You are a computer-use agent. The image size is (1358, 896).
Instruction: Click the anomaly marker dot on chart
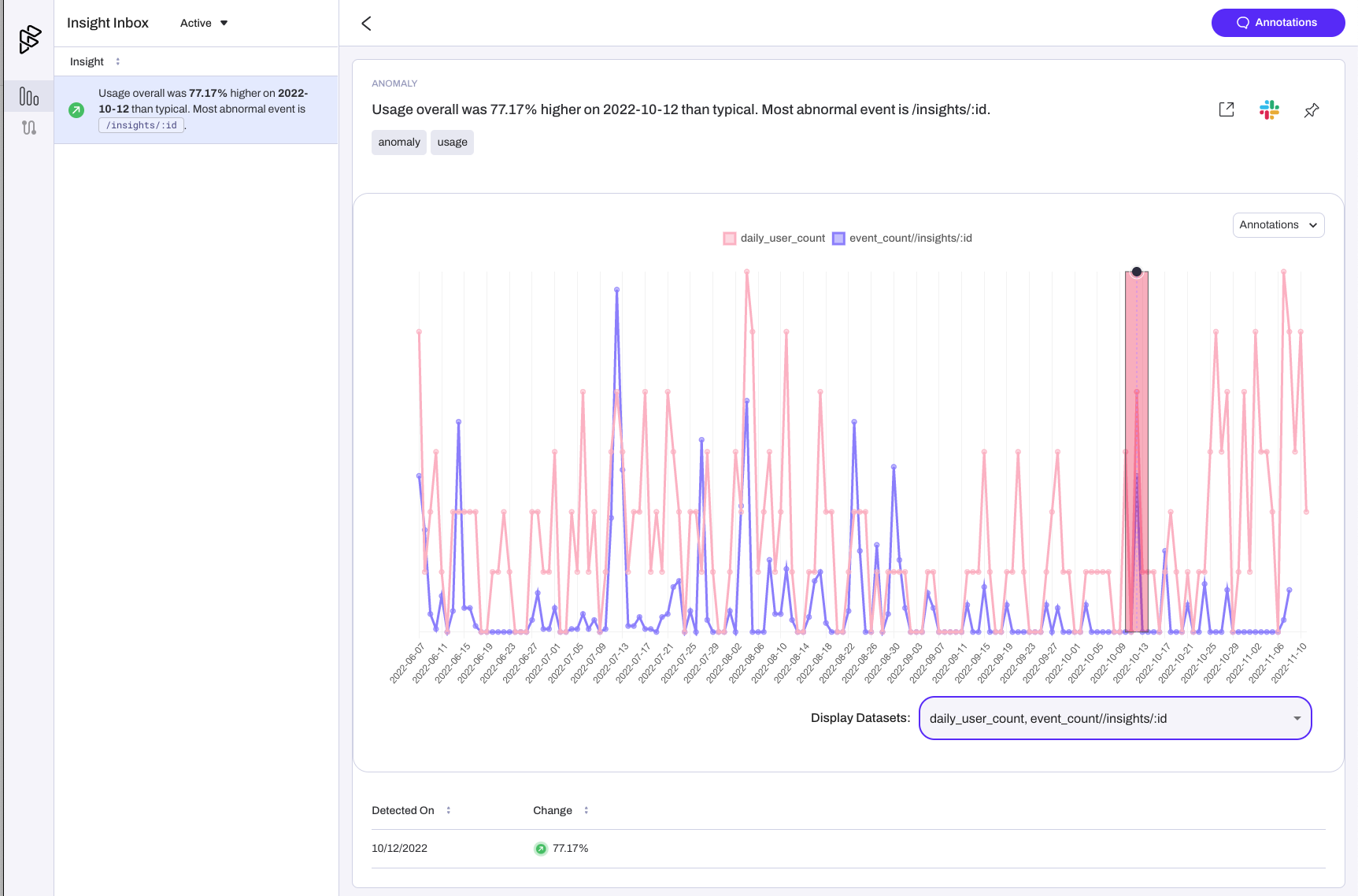(x=1137, y=272)
